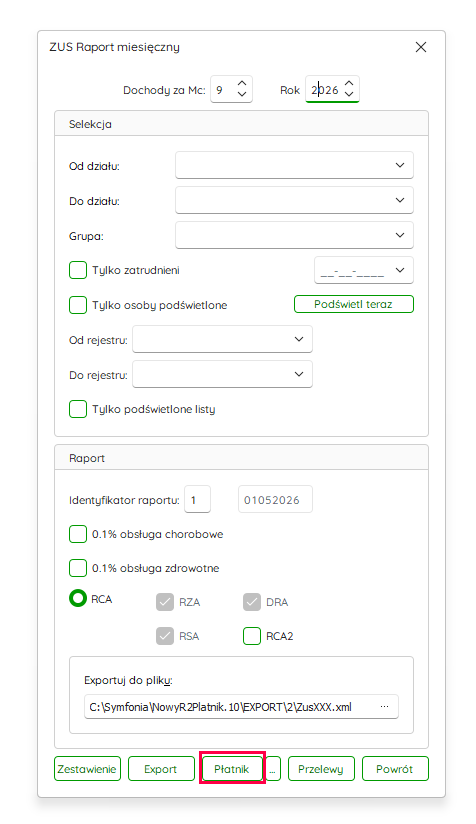Check the RCA2 checkbox
This screenshot has width=476, height=824.
(252, 636)
